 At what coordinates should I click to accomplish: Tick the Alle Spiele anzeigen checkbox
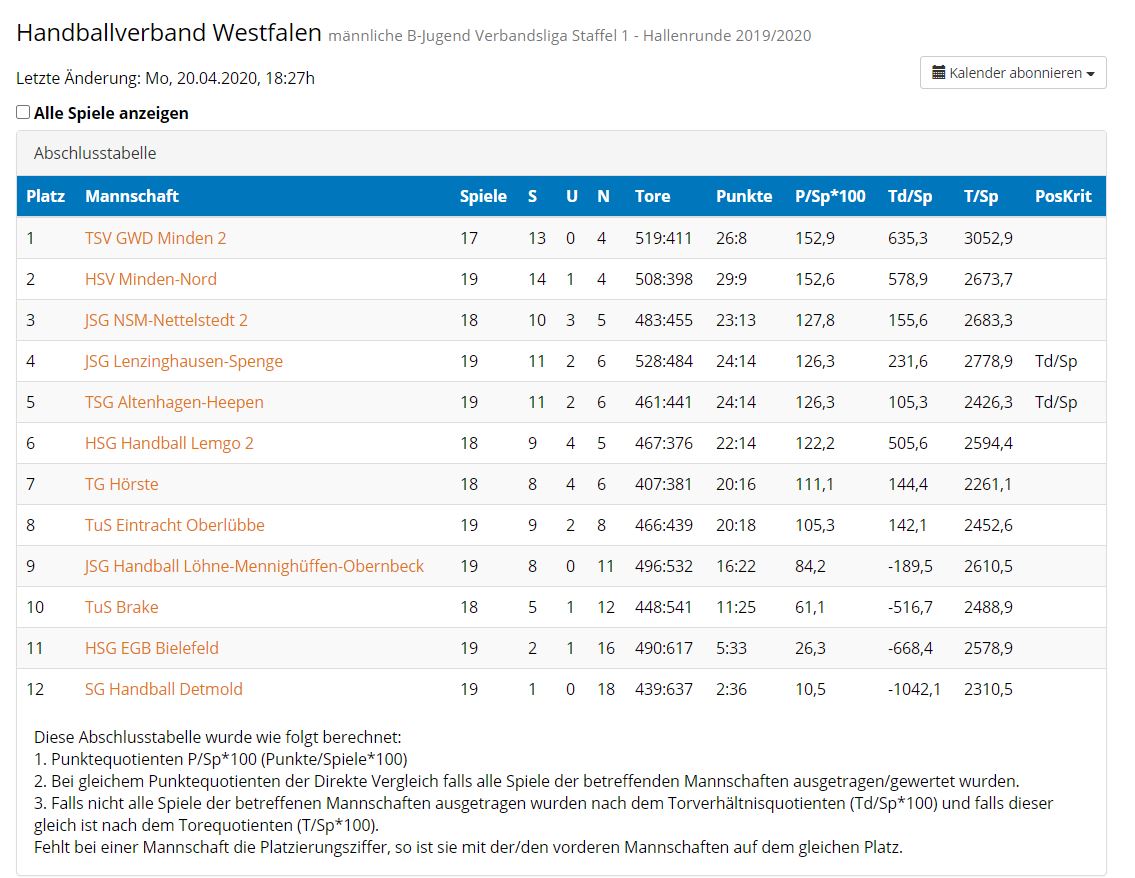click(x=23, y=112)
